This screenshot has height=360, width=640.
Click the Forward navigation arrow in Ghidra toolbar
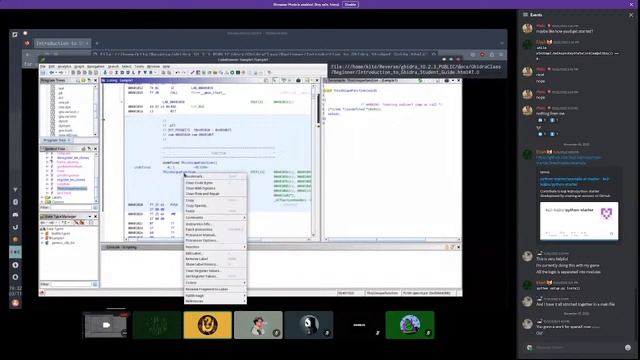(60, 73)
